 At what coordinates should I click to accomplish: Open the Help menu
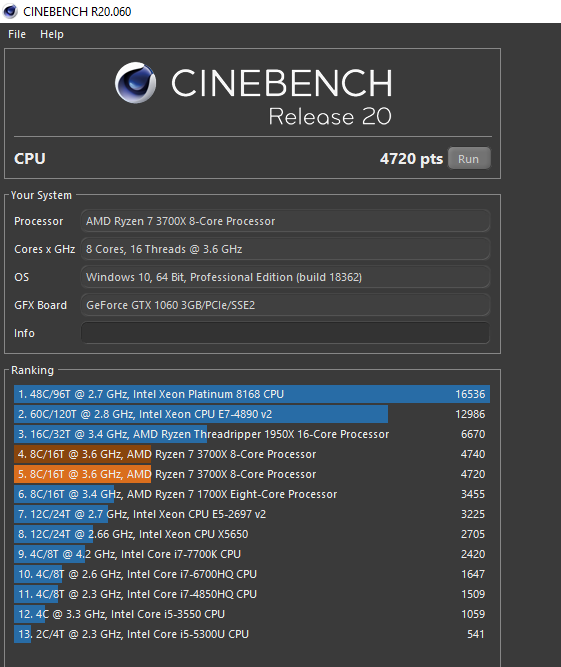coord(52,34)
